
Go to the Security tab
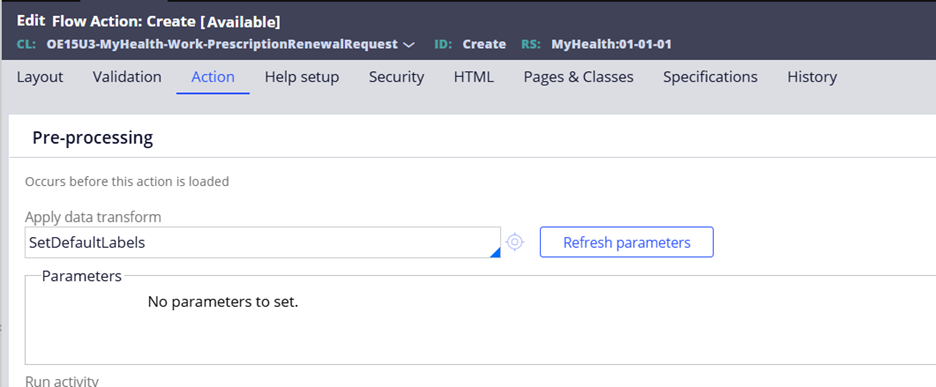coord(396,77)
